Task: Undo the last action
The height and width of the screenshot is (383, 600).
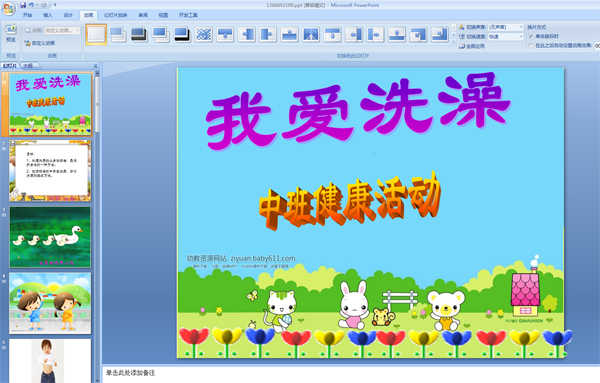Action: 31,5
